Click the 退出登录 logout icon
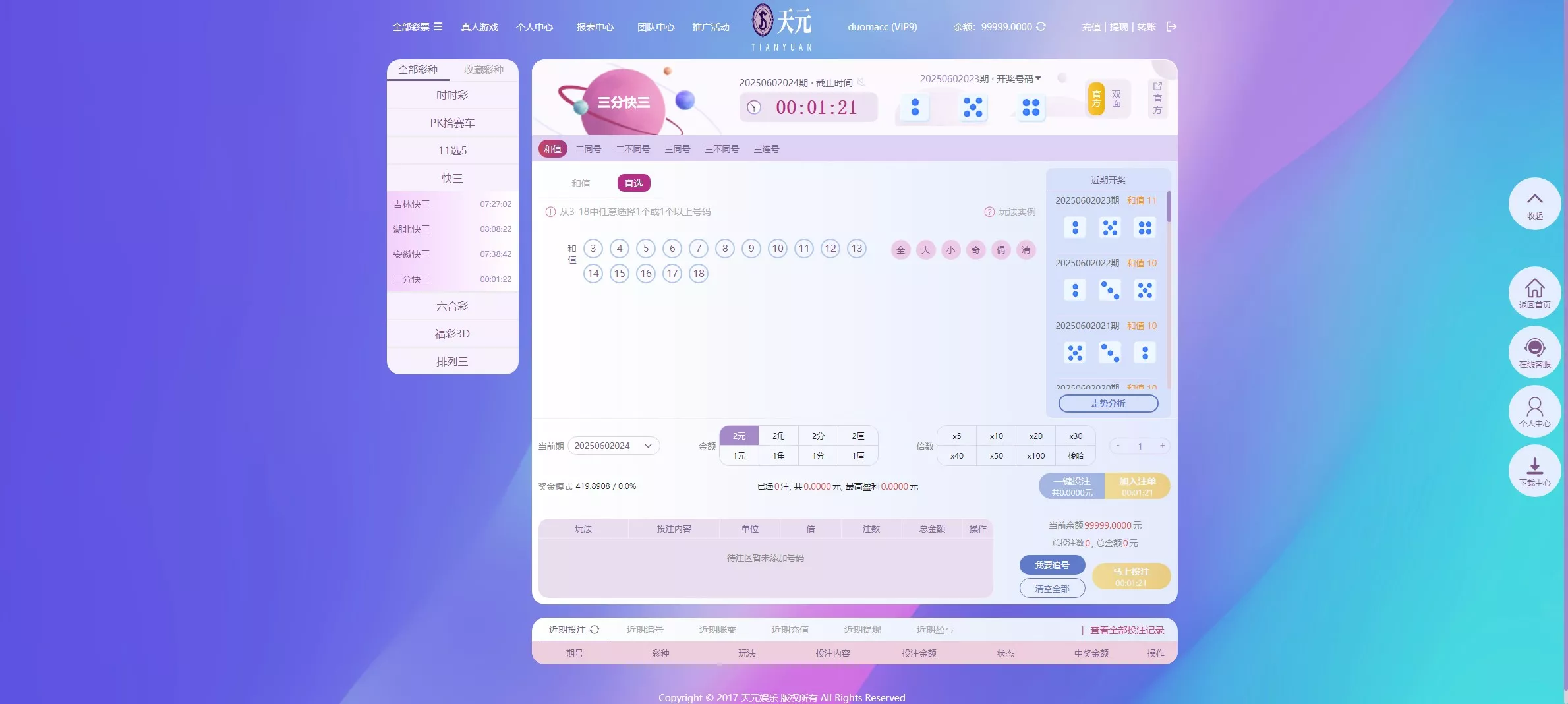This screenshot has height=704, width=1568. click(1172, 27)
